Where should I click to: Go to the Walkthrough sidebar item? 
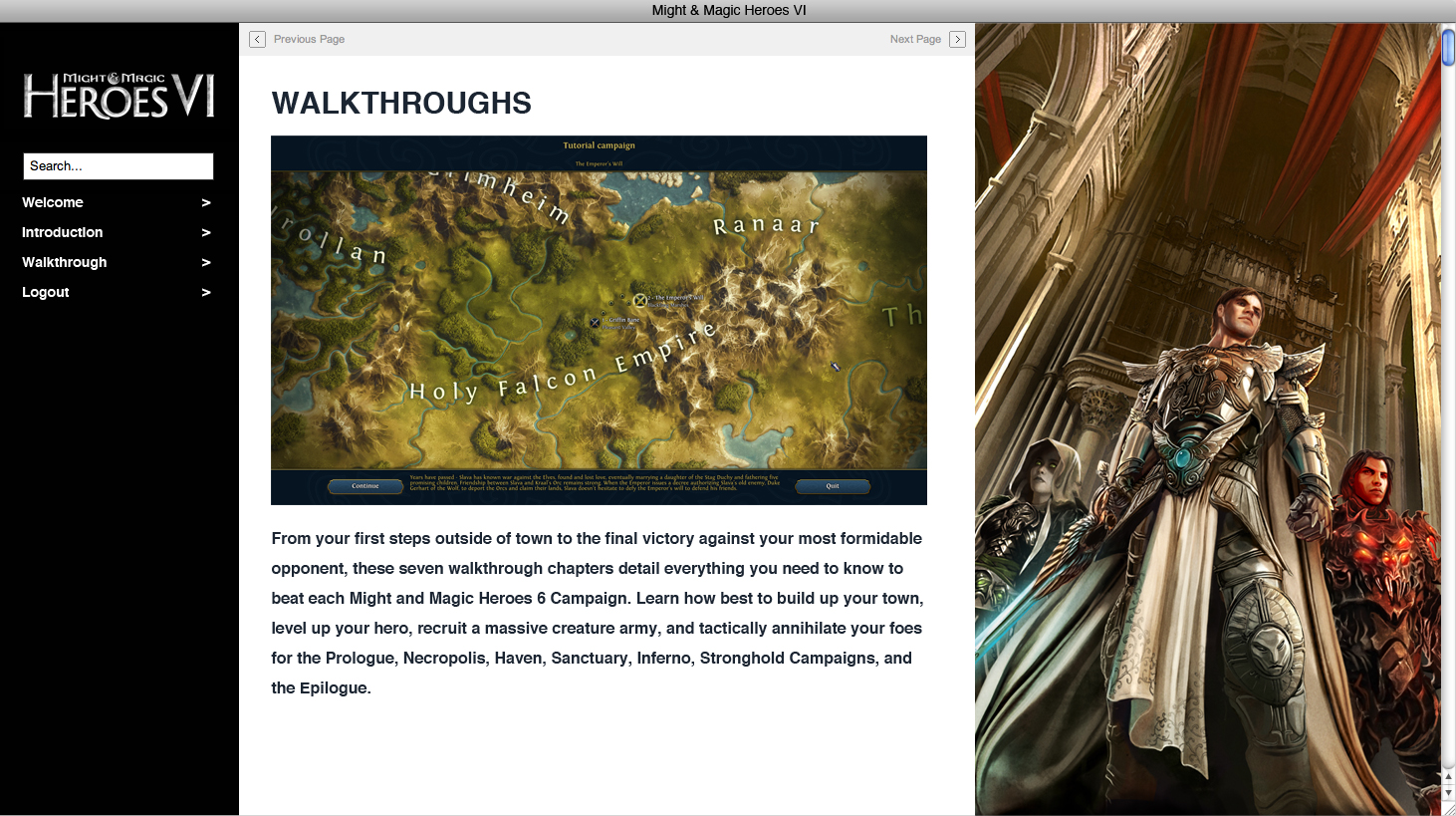[64, 262]
